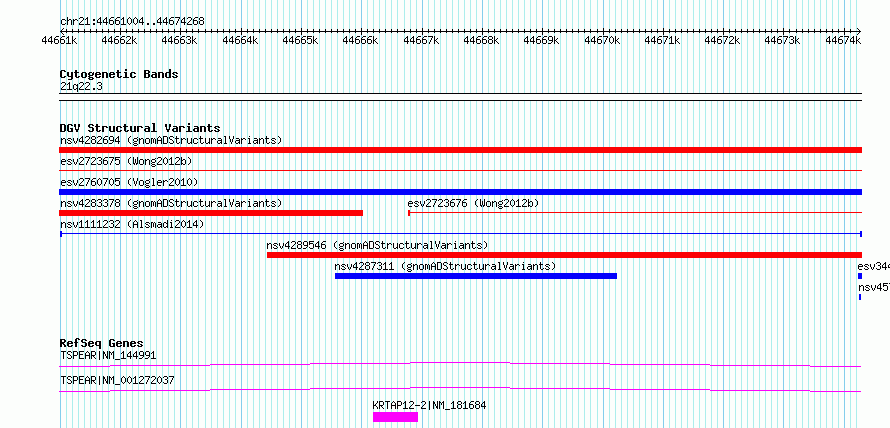Click the thin blue nsv1111232 variant line
This screenshot has height=428, width=890.
click(x=460, y=234)
